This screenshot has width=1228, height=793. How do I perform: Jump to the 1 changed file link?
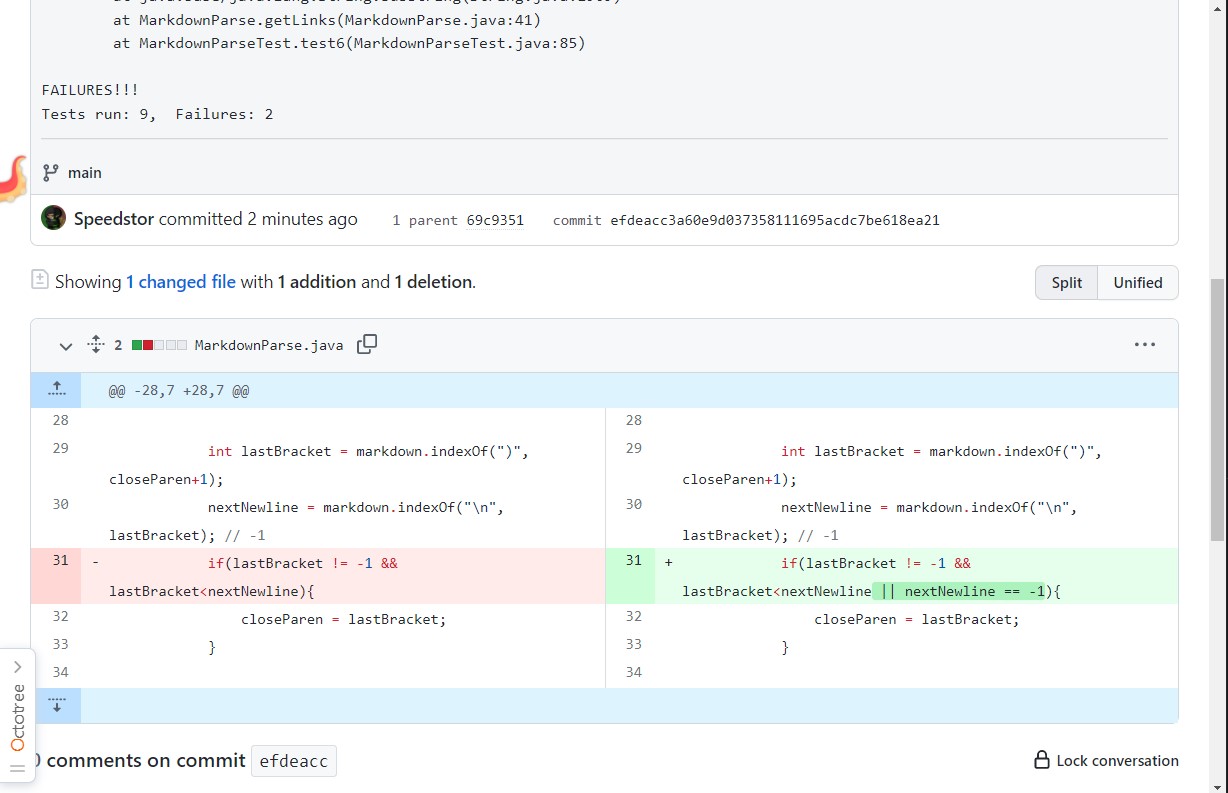pos(181,282)
